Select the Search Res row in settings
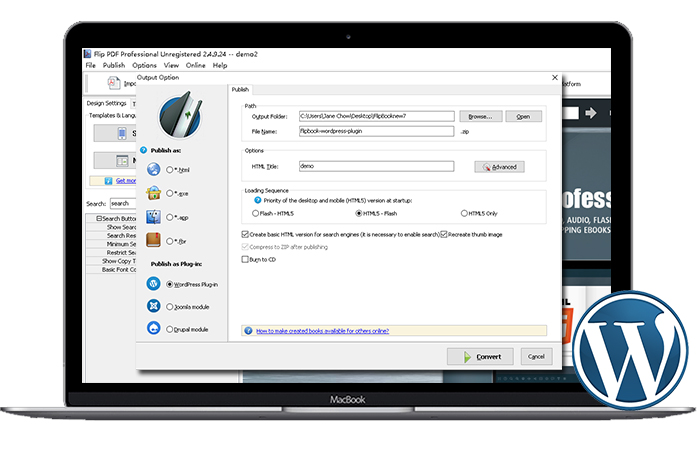This screenshot has height=450, width=700. pyautogui.click(x=111, y=236)
